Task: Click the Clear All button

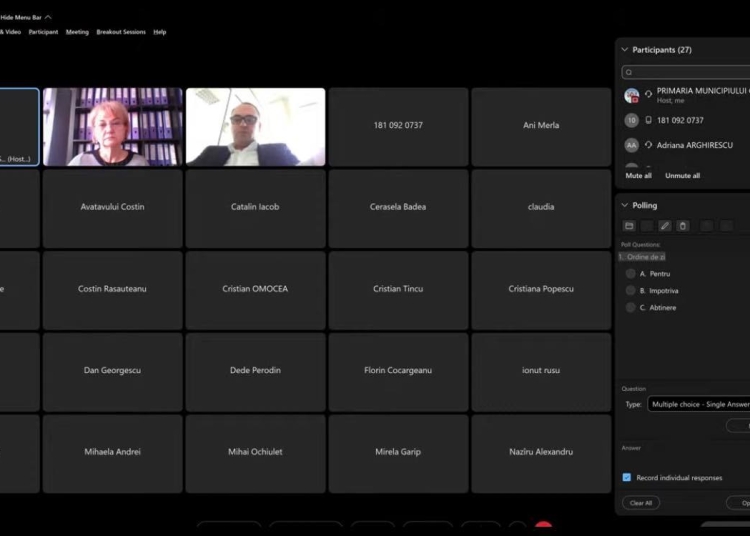Action: (x=640, y=503)
